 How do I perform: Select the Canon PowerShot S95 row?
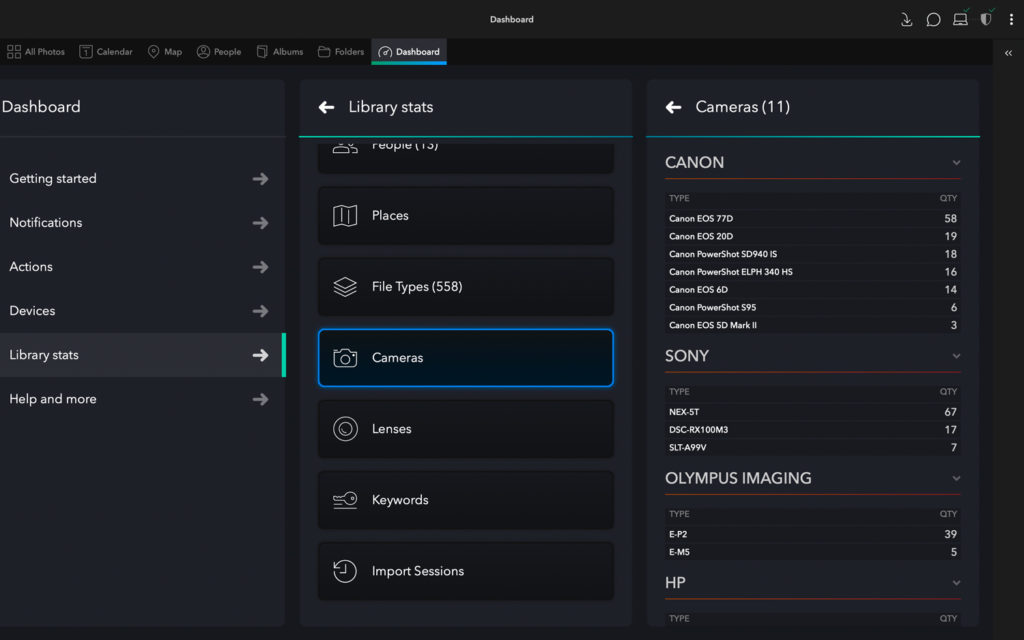[812, 307]
